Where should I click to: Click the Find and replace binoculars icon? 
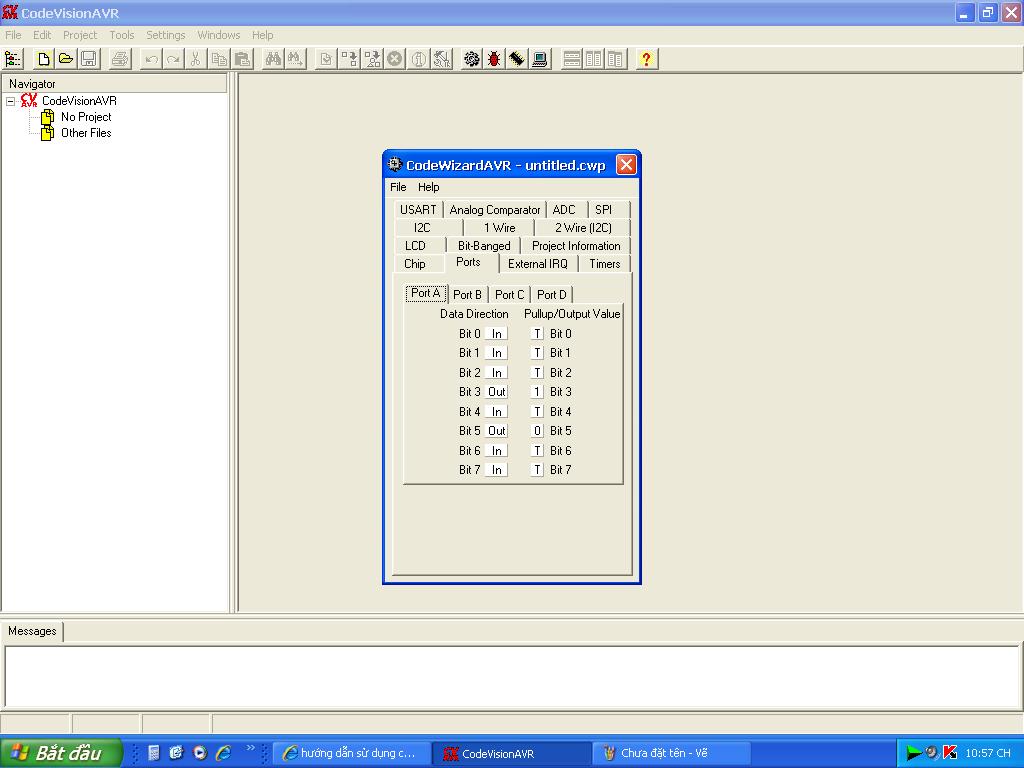(295, 59)
